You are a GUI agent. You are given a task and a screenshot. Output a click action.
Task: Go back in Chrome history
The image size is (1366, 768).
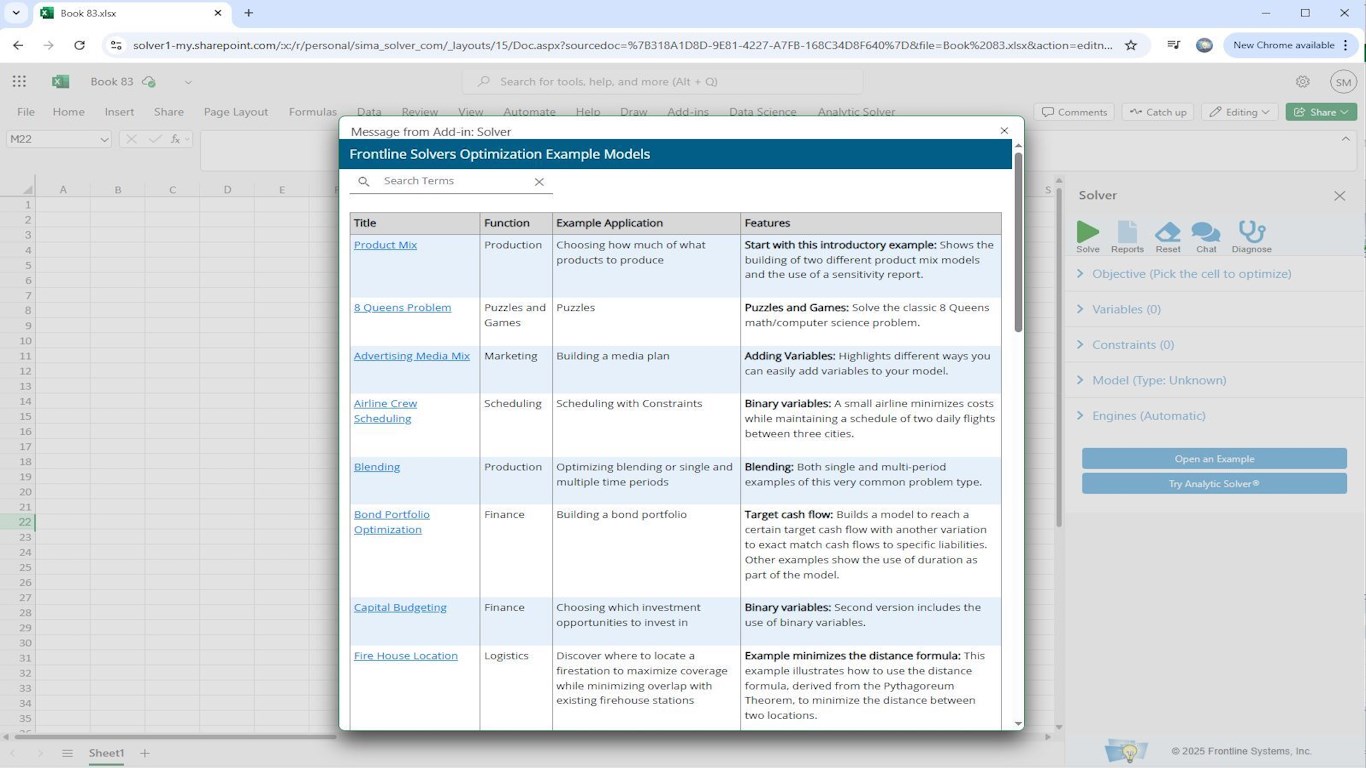pyautogui.click(x=18, y=45)
